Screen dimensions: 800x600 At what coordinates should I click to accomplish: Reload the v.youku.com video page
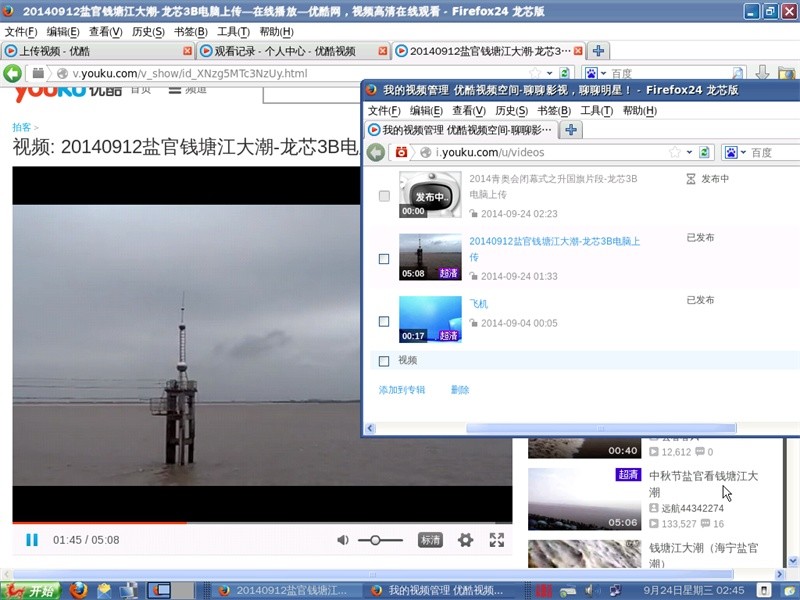pyautogui.click(x=564, y=73)
